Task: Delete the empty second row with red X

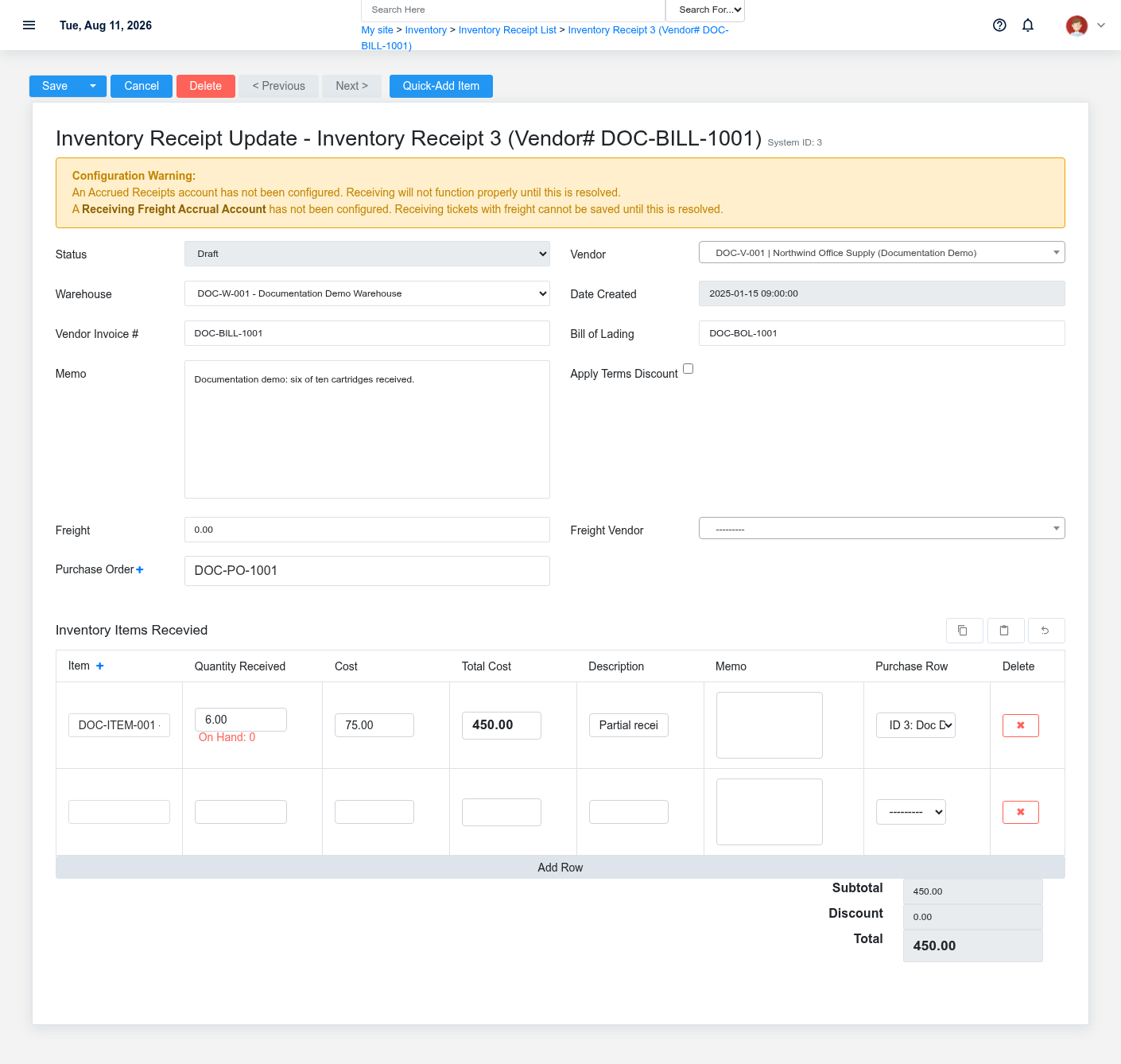Action: click(x=1021, y=812)
